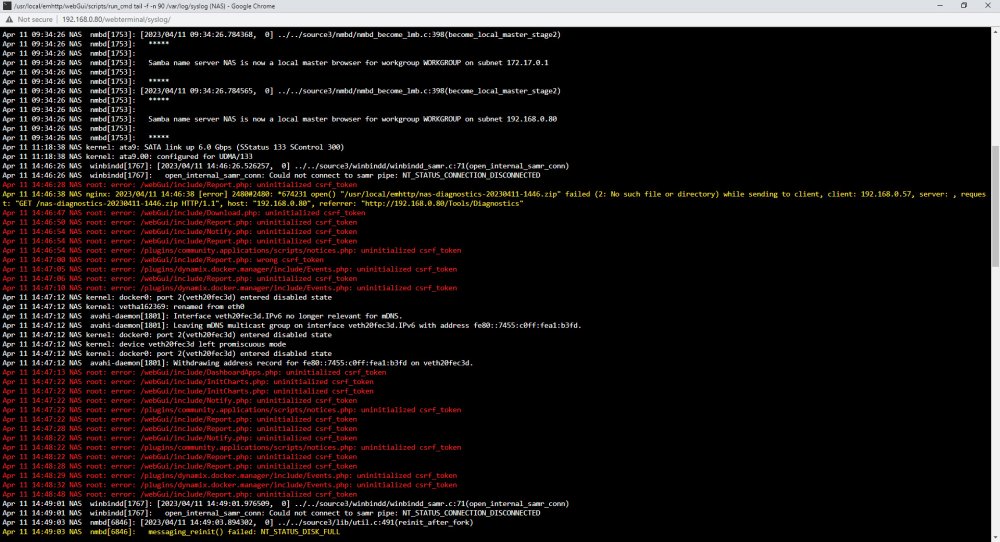Click the nmbd[6846] reinit_after_fork line
The height and width of the screenshot is (542, 1000).
click(238, 522)
